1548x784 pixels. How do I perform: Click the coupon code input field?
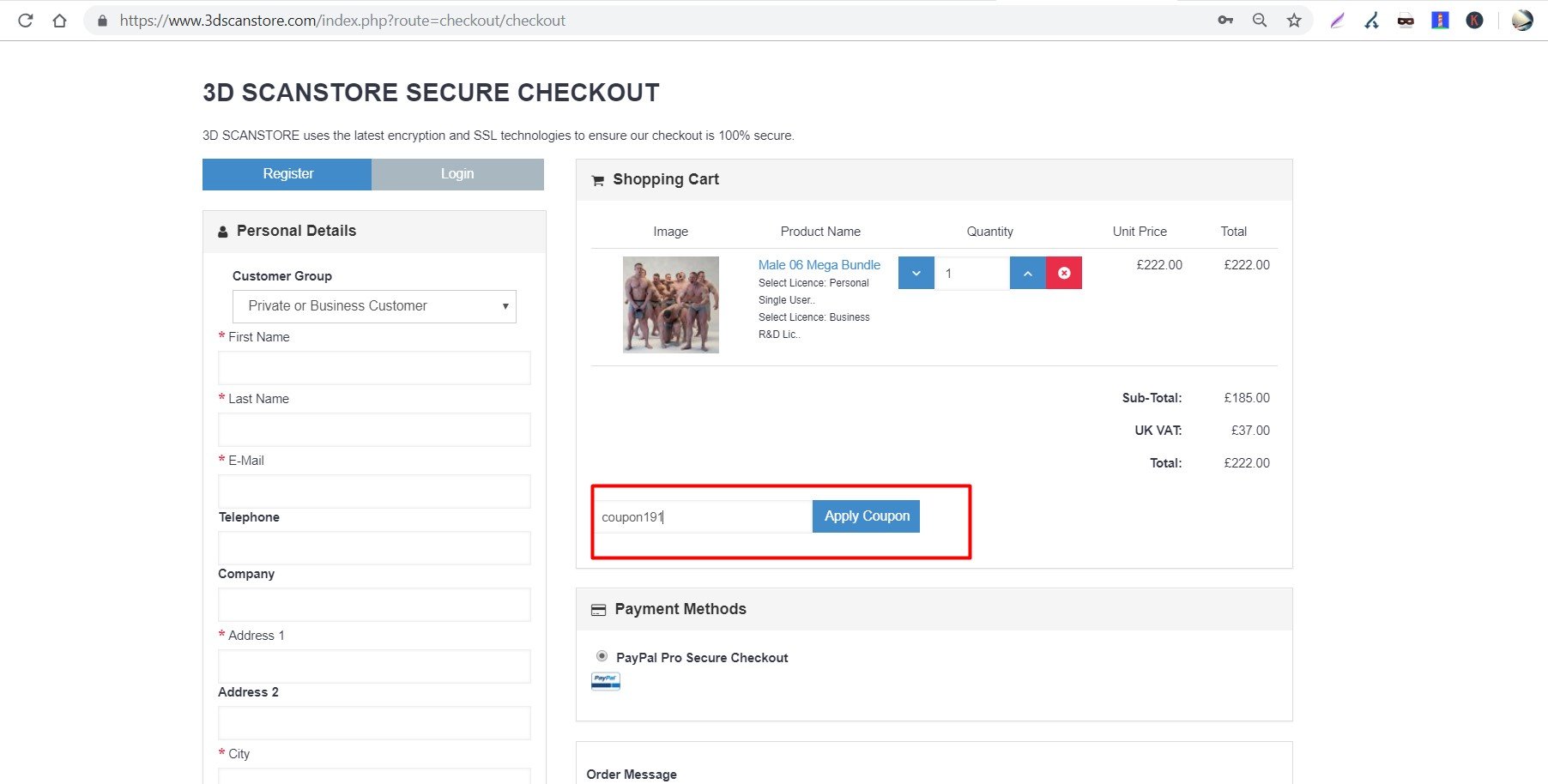704,516
